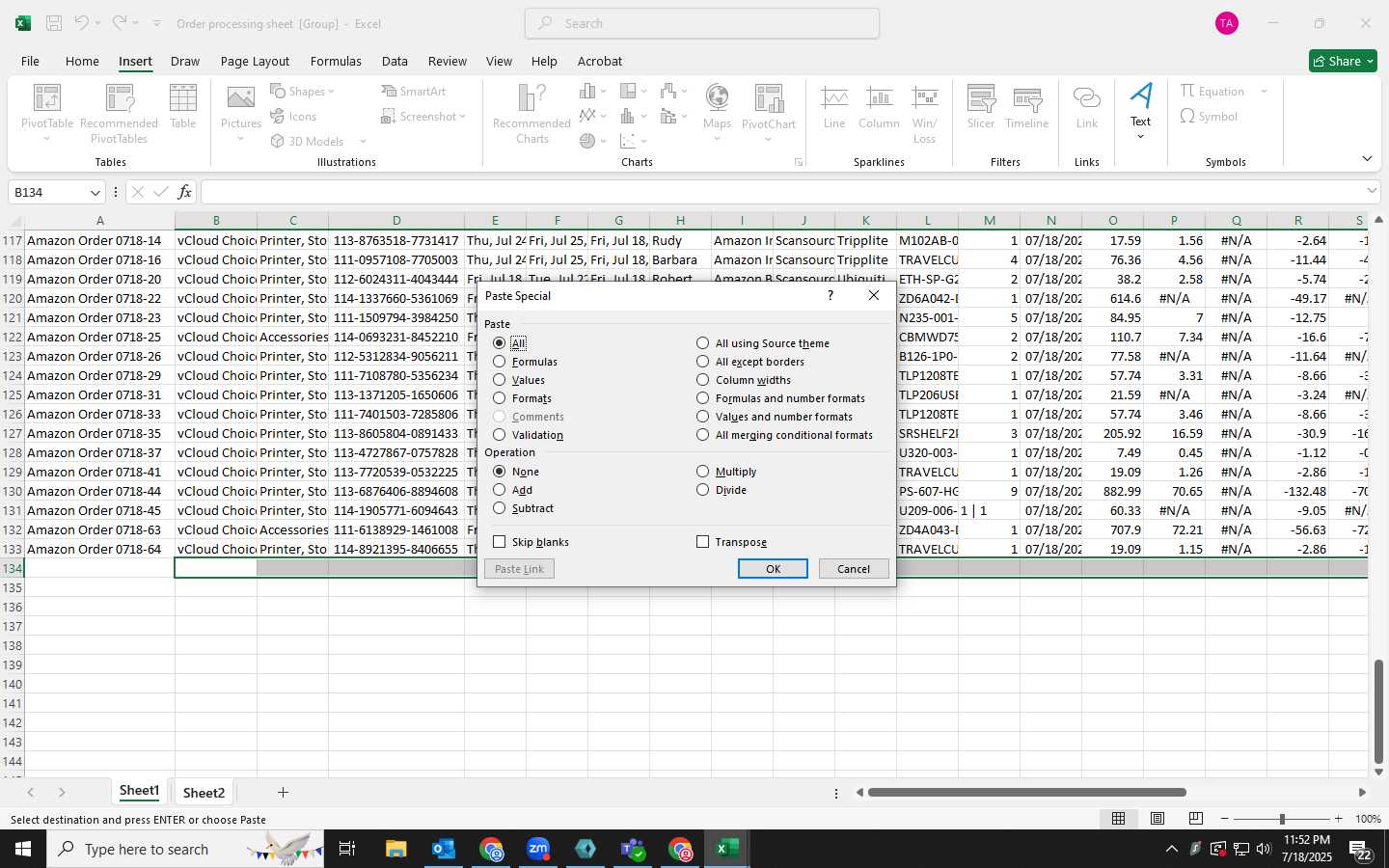The image size is (1389, 868).
Task: Click the zoom level slider
Action: point(1282,819)
